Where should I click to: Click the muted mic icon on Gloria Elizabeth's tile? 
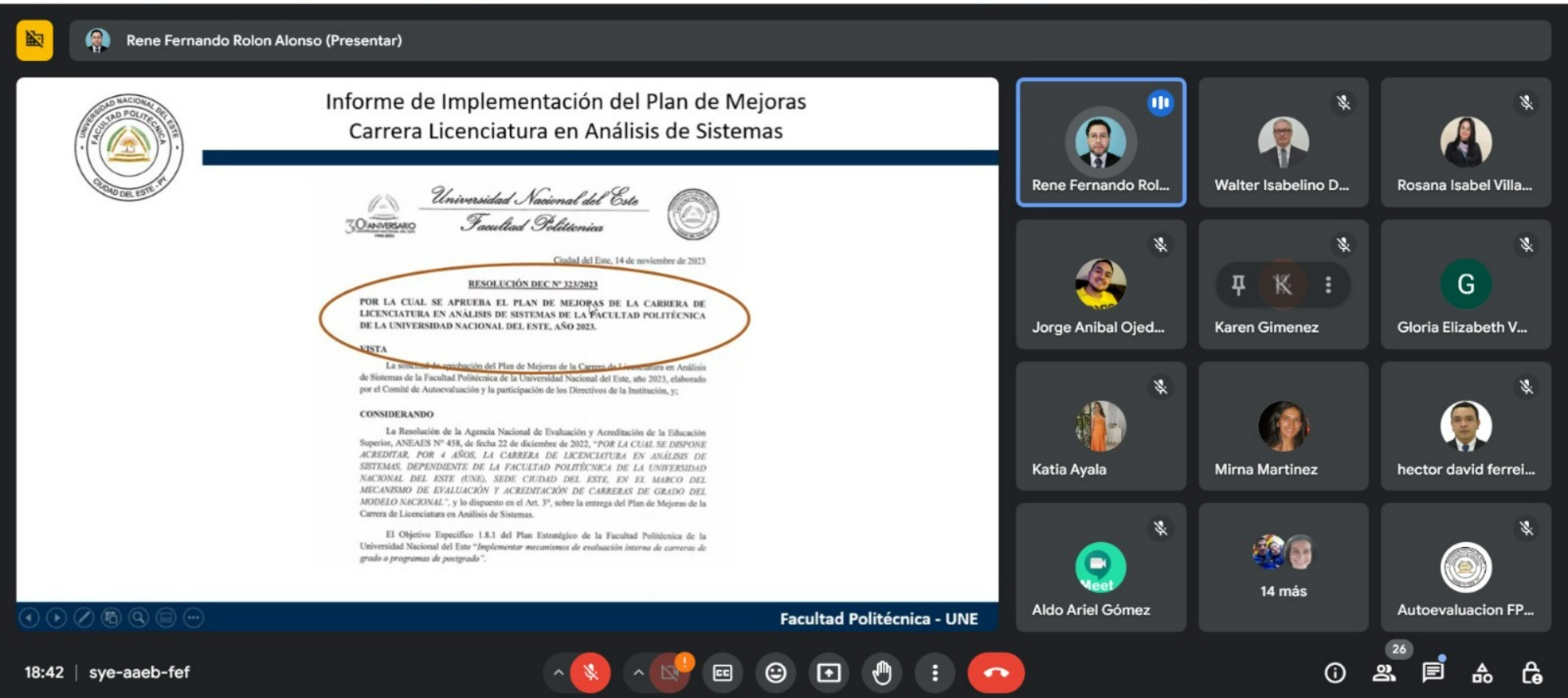tap(1526, 244)
